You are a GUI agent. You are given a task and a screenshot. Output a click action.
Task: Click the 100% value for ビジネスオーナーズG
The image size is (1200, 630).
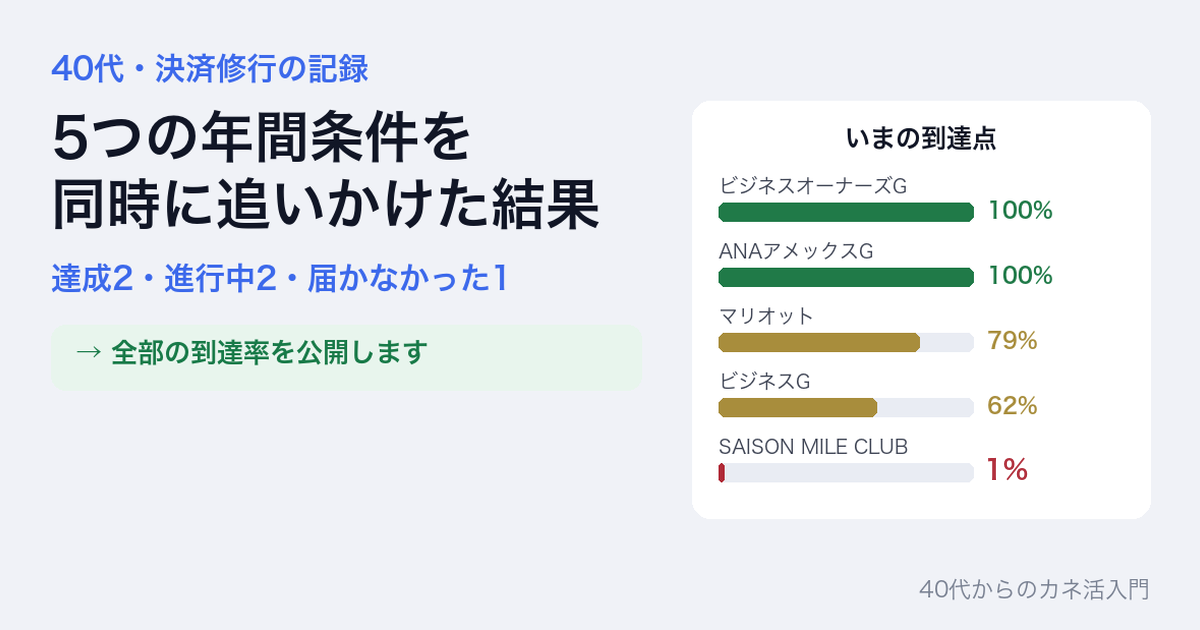tap(1020, 211)
